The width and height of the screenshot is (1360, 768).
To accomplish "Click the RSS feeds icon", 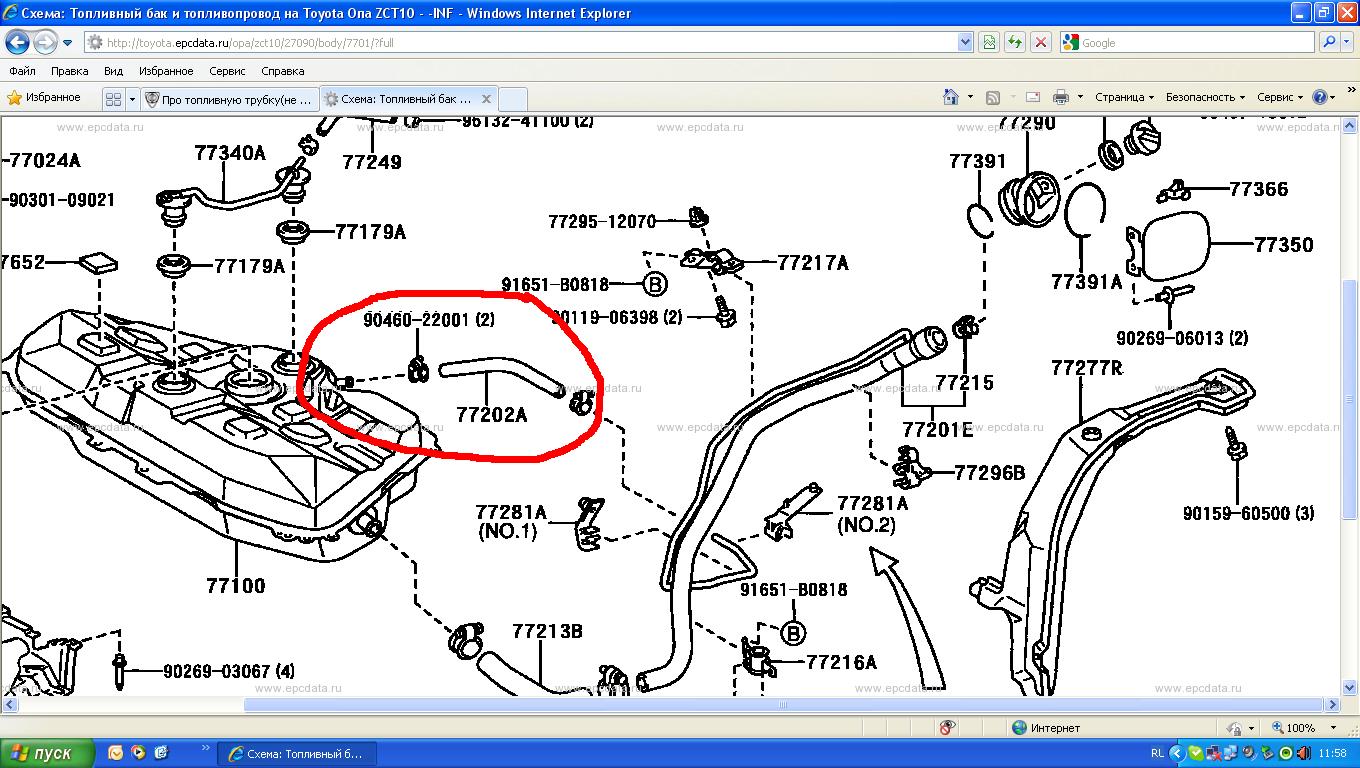I will pos(993,97).
